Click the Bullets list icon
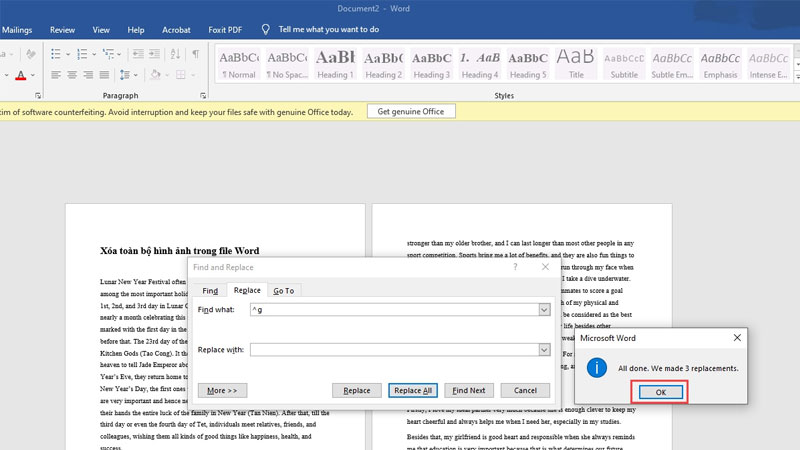 click(x=55, y=54)
